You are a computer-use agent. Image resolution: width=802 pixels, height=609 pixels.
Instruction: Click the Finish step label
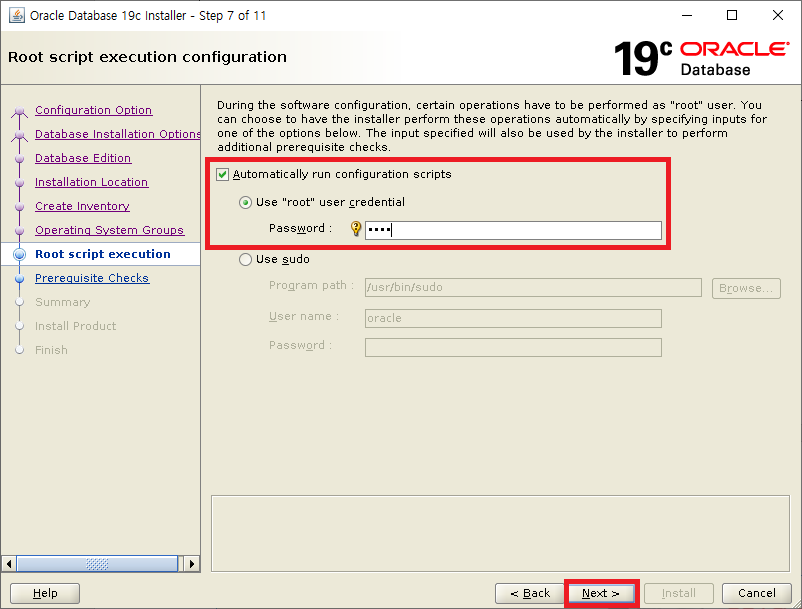pos(51,350)
